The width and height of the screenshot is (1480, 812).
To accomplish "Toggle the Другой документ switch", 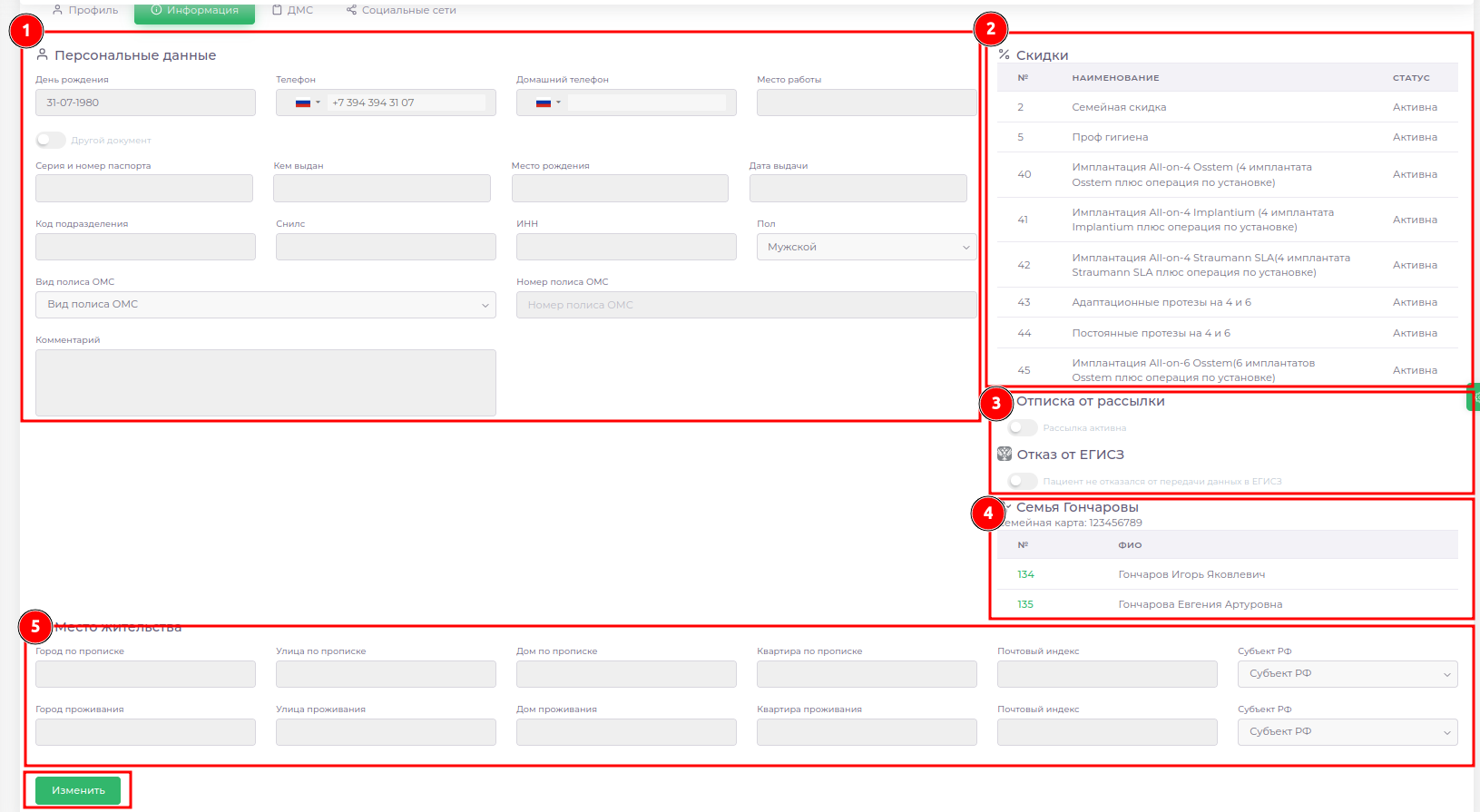I will pyautogui.click(x=51, y=140).
